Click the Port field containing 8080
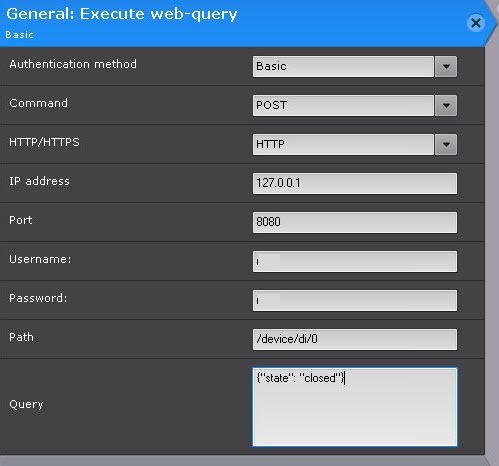The width and height of the screenshot is (499, 466). 355,222
